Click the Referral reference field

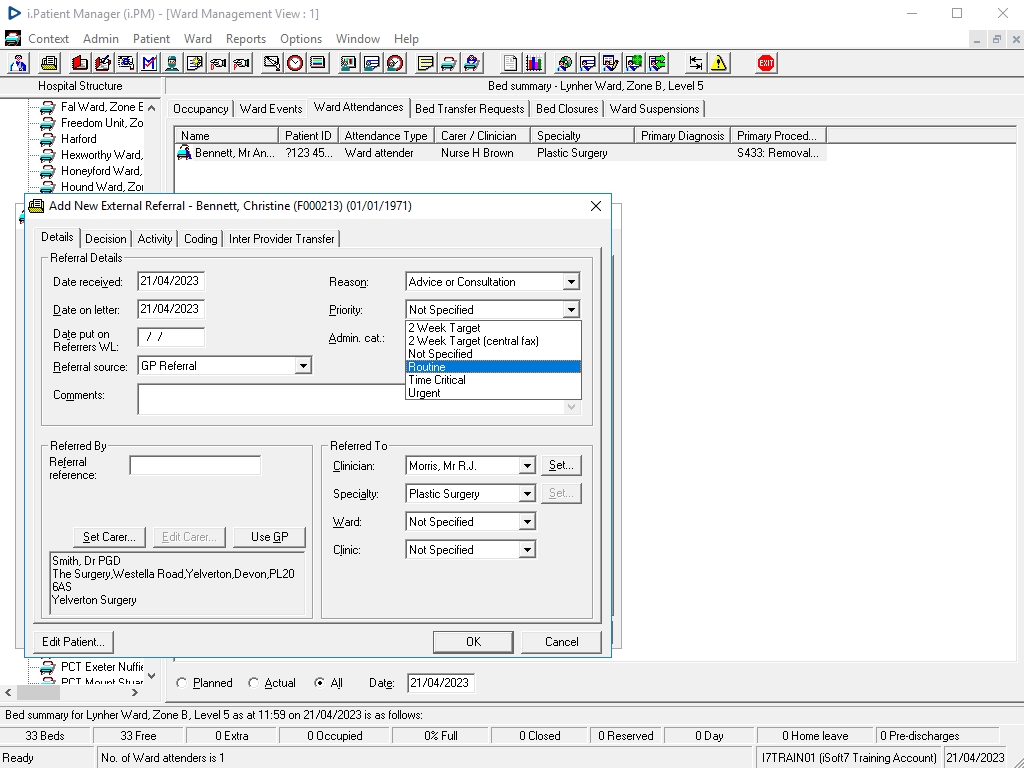coord(195,466)
